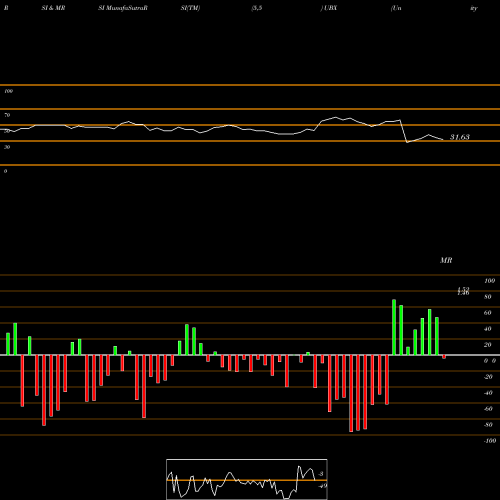Click the ') URX' ticker text
The width and height of the screenshot is (500, 500).
click(x=329, y=8)
